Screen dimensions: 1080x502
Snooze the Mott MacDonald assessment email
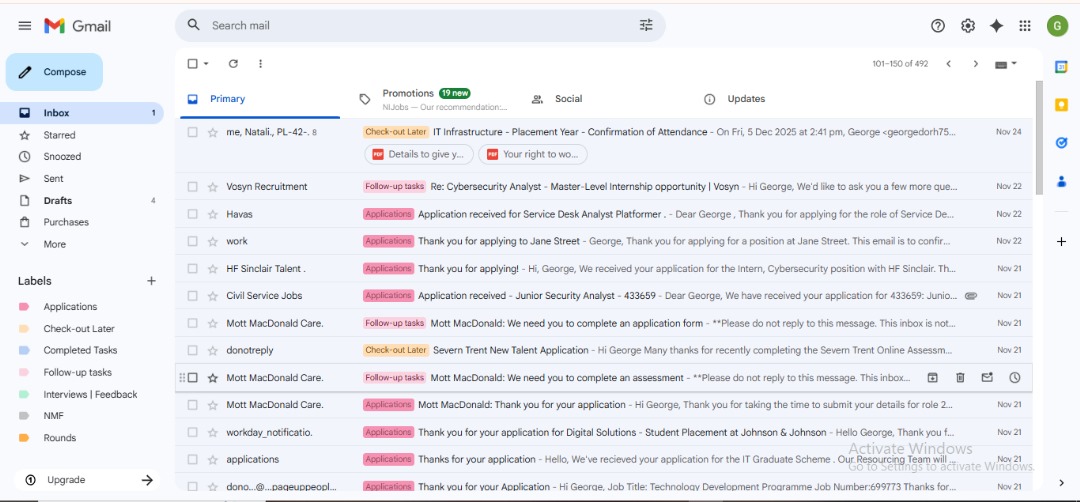click(x=1015, y=377)
